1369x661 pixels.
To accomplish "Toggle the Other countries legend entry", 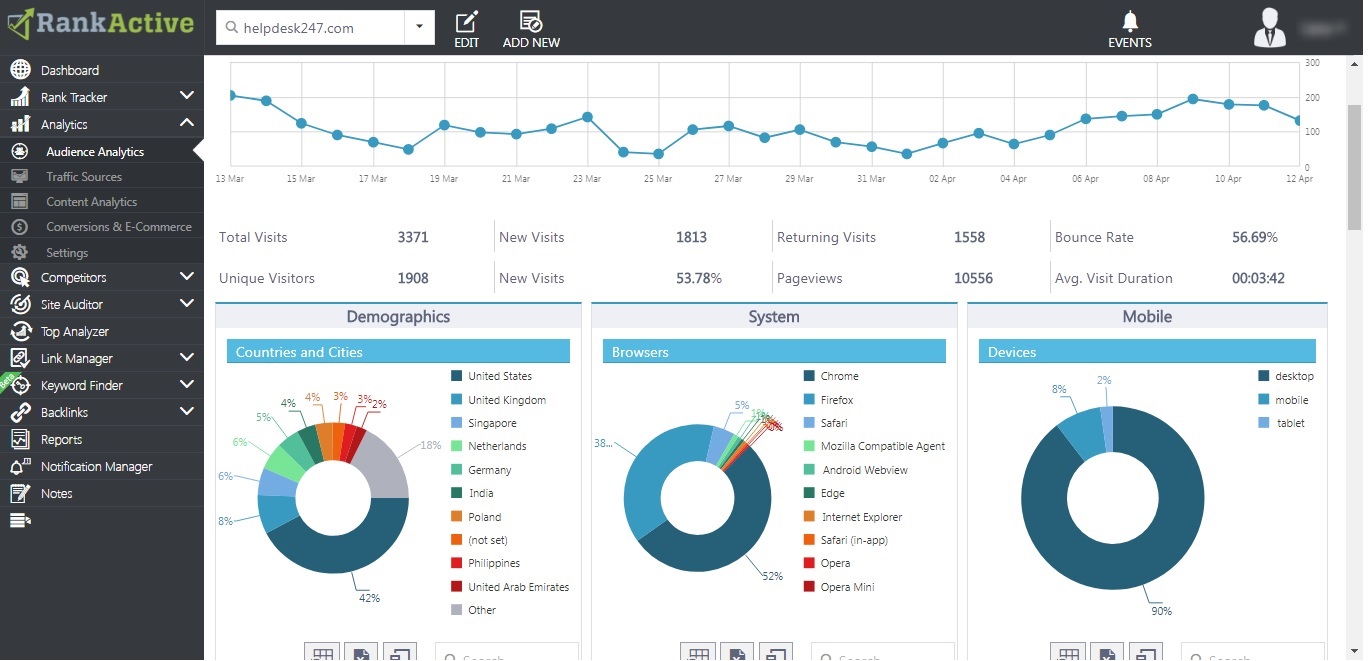I will click(x=473, y=610).
